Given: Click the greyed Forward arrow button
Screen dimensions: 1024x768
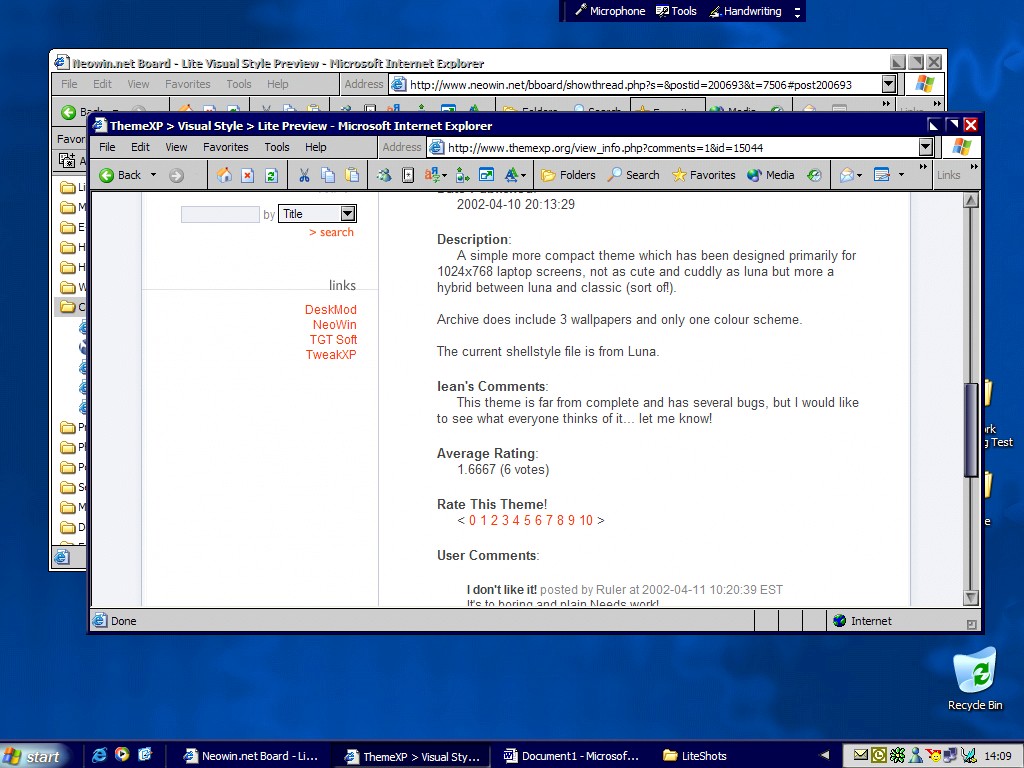Looking at the screenshot, I should tap(176, 175).
